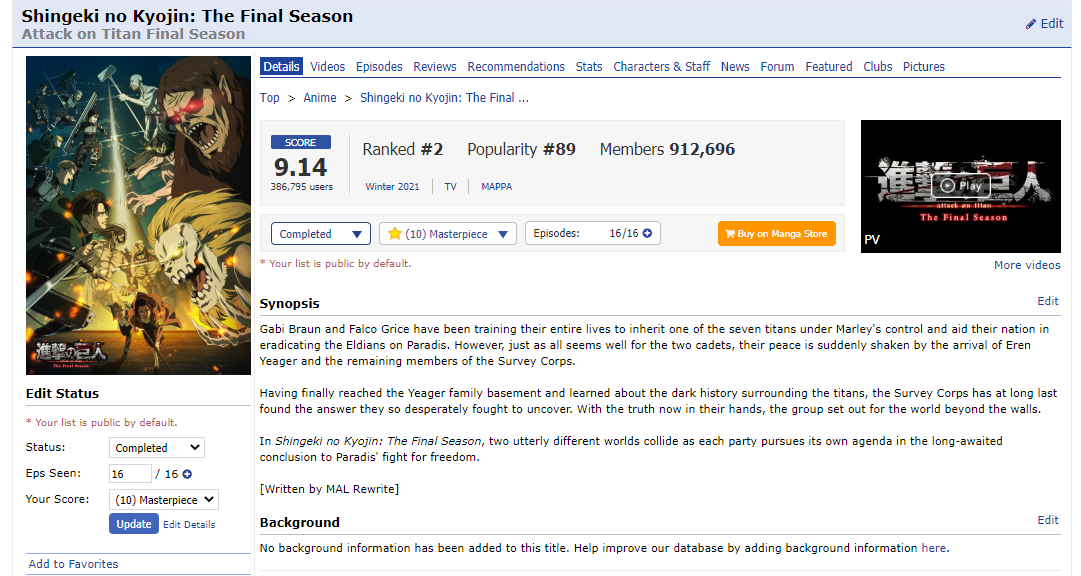Click the 386,795 users text
1081x576 pixels.
[301, 187]
